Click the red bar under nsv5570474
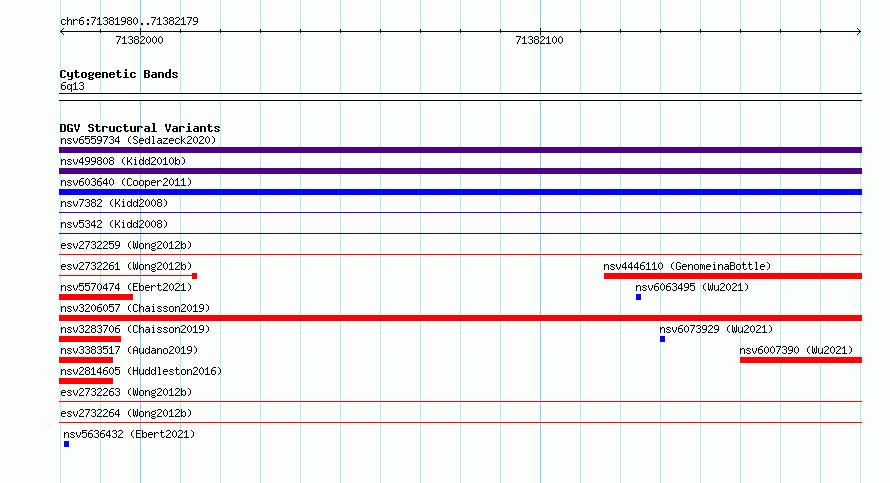The height and width of the screenshot is (483, 890). click(96, 297)
